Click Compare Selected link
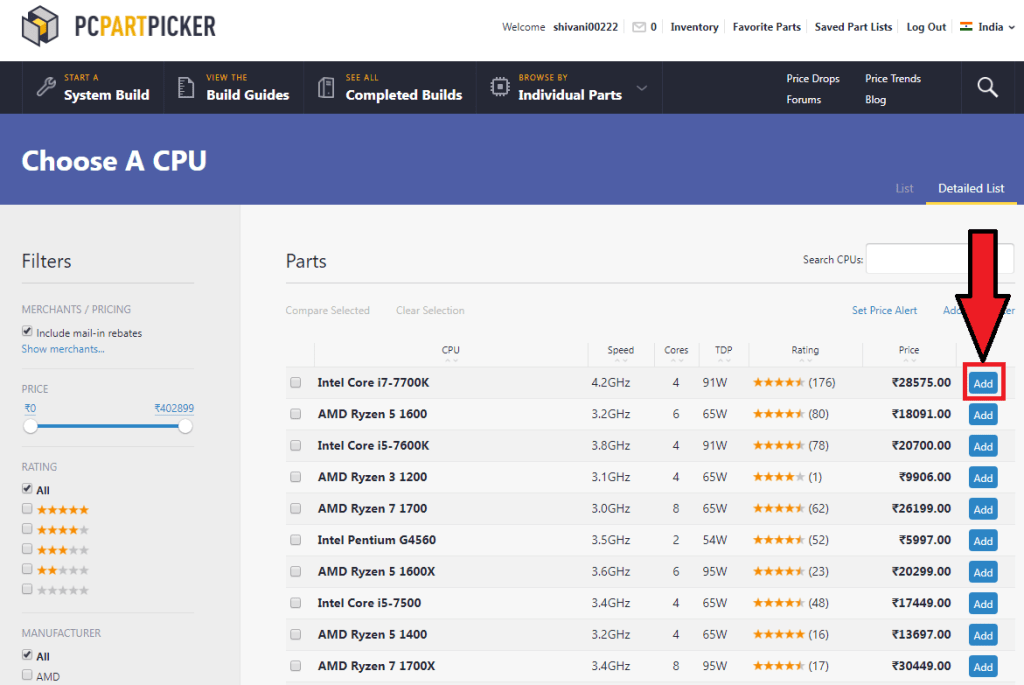Screen dimensions: 1024x685 click(x=327, y=310)
